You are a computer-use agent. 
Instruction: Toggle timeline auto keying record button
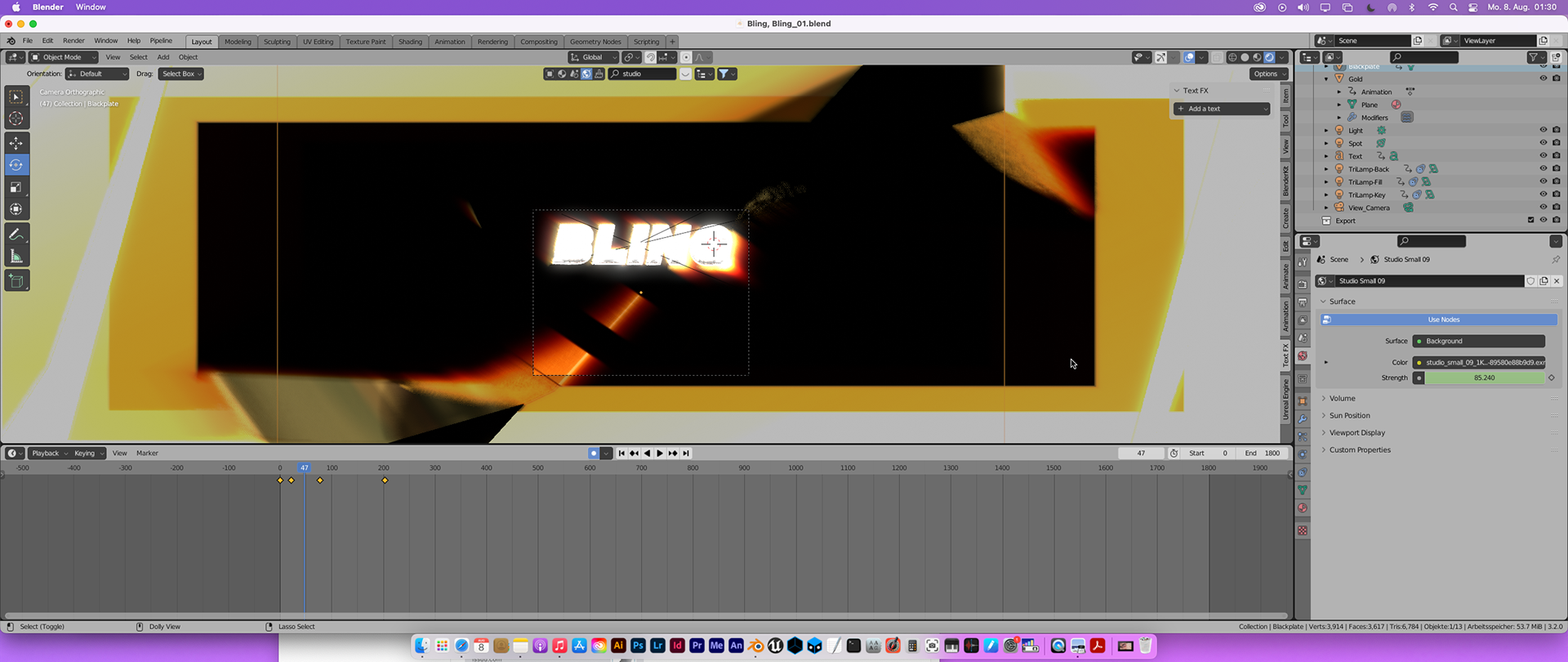point(594,454)
